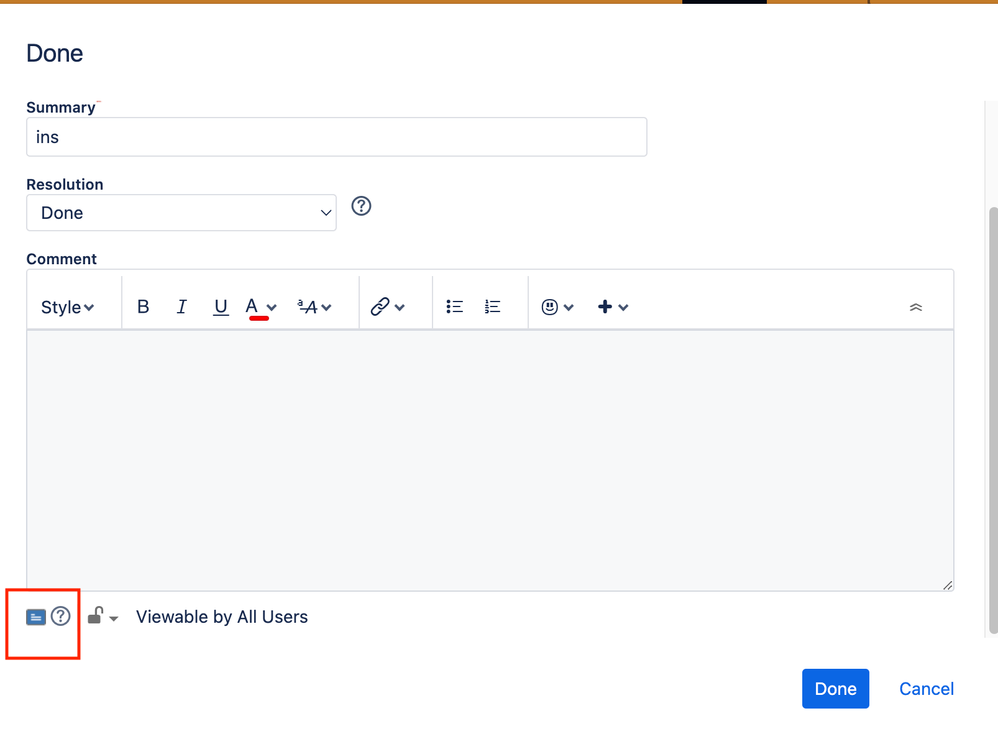The height and width of the screenshot is (741, 998).
Task: Create a bullet list in the comment
Action: click(455, 306)
